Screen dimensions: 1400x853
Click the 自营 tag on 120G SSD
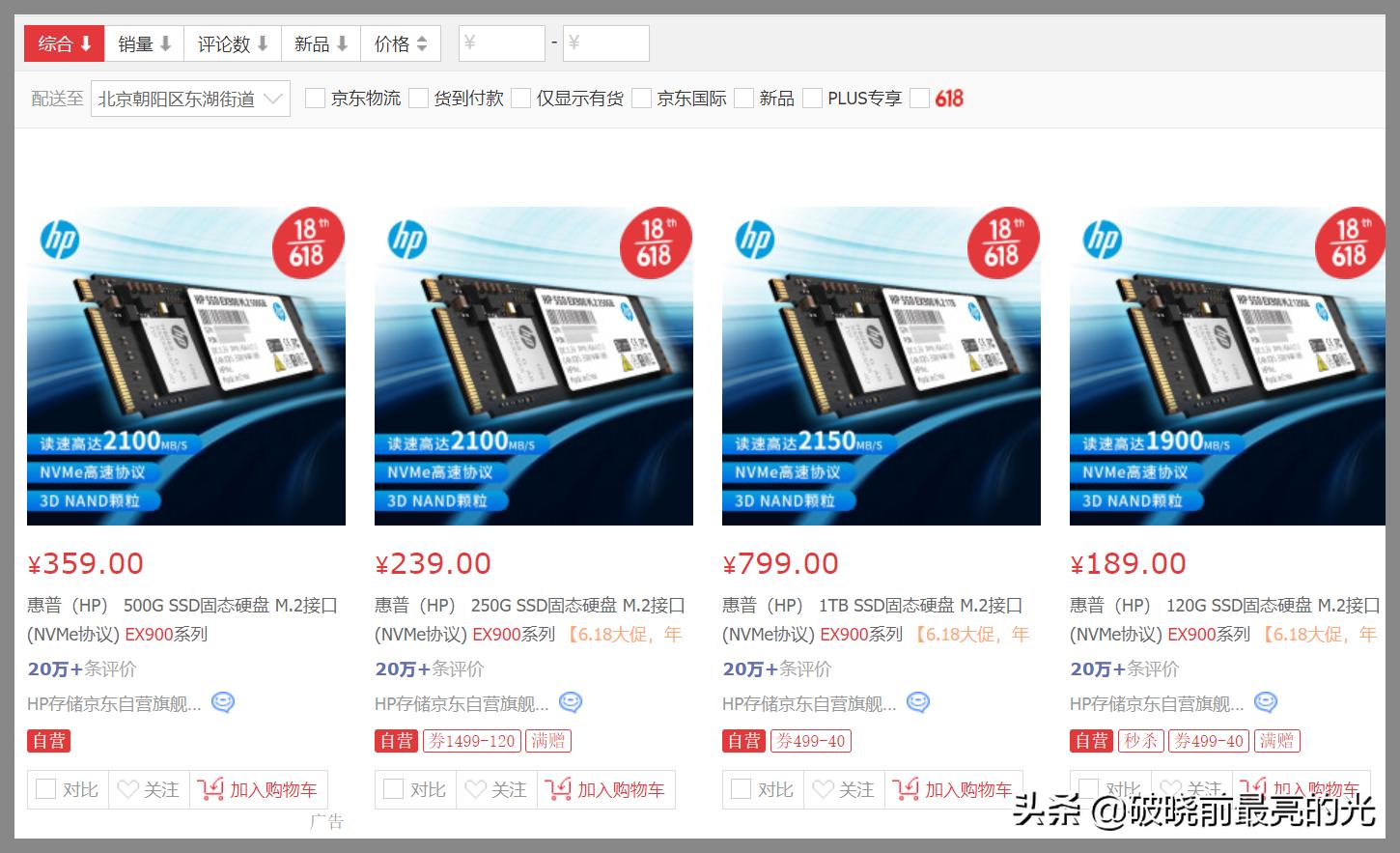point(1092,741)
